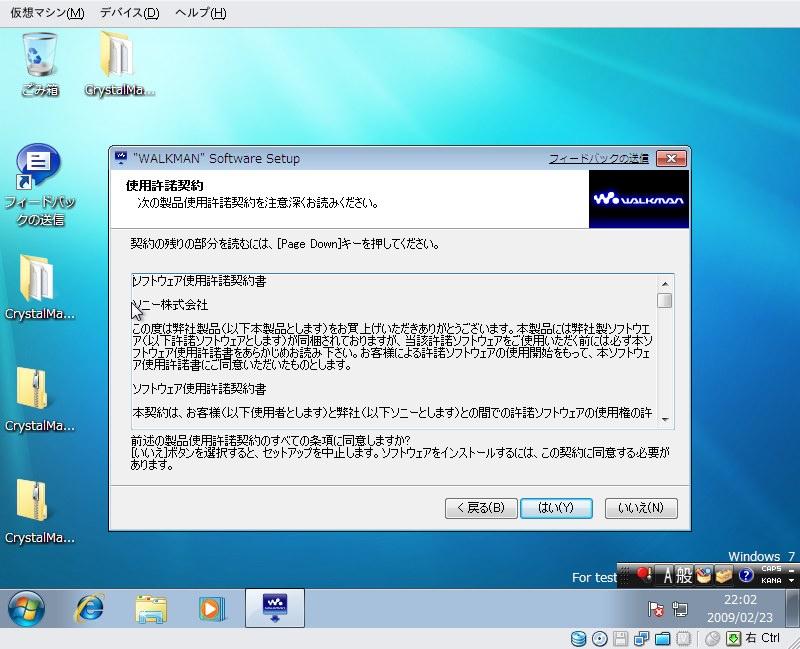The image size is (800, 649).
Task: Click the VirtualBox virtualization chip status icon
Action: pyautogui.click(x=684, y=638)
